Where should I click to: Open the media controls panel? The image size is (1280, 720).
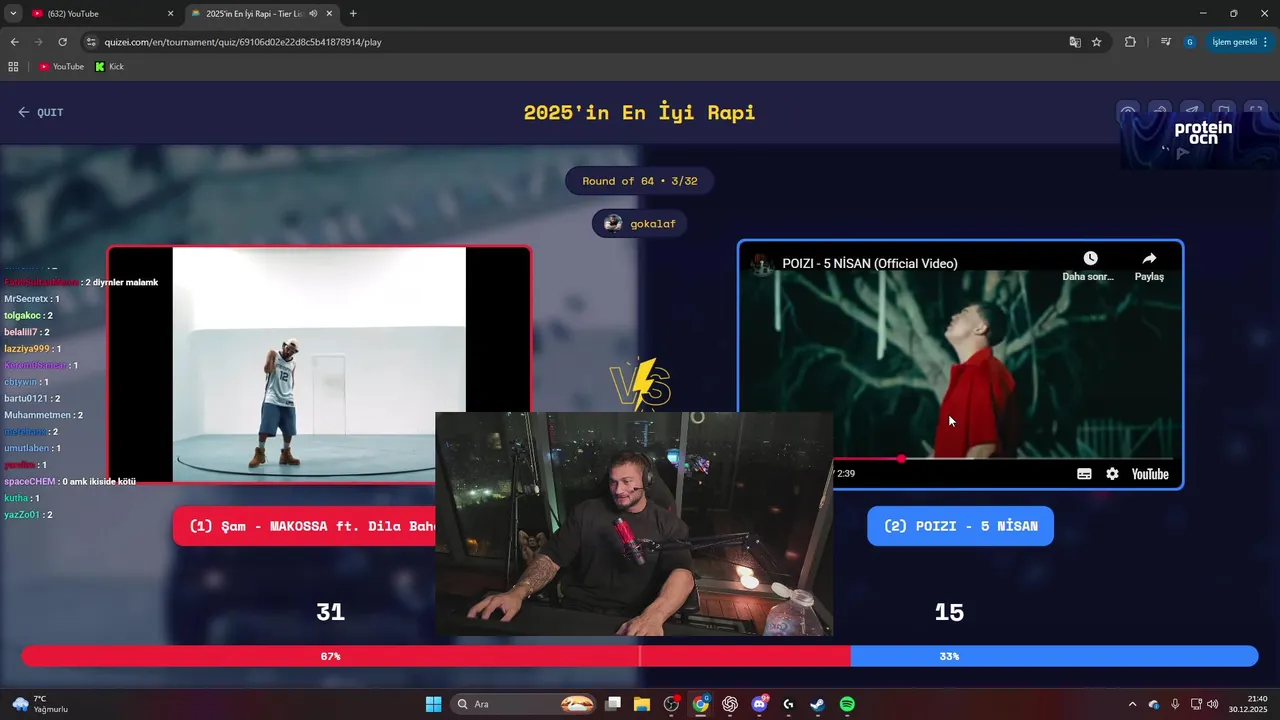click(x=1166, y=42)
